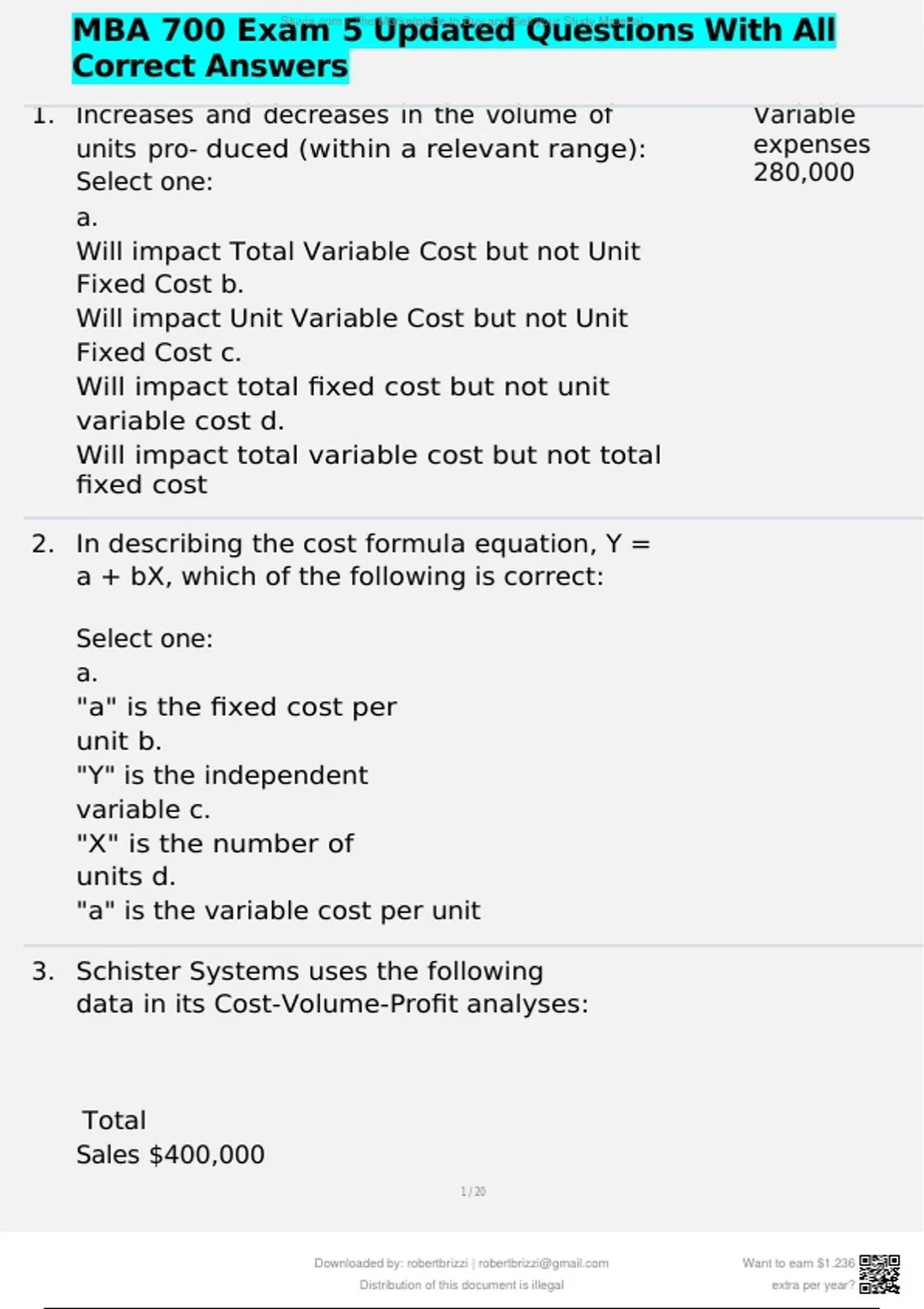The image size is (924, 1309).
Task: Click the 'Want to earn $1.236' promo text
Action: point(798,1263)
